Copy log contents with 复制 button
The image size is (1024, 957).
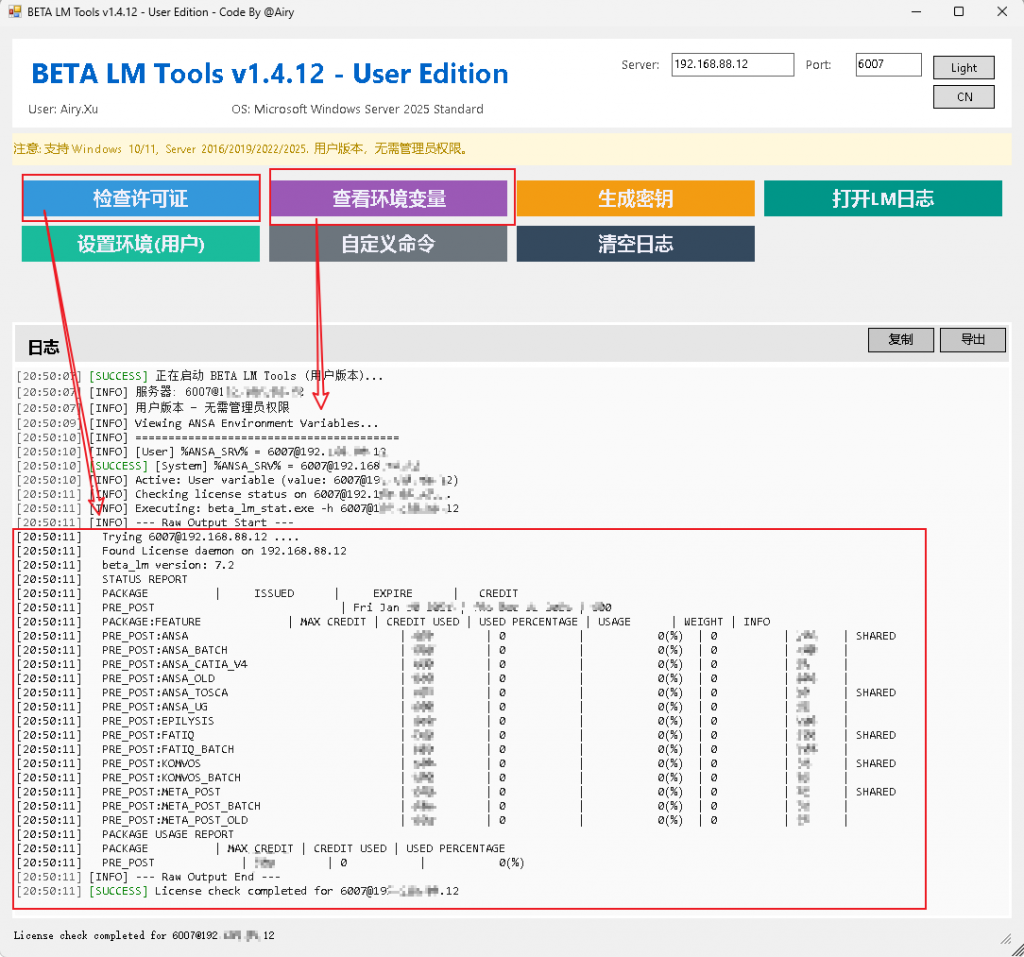click(x=900, y=340)
